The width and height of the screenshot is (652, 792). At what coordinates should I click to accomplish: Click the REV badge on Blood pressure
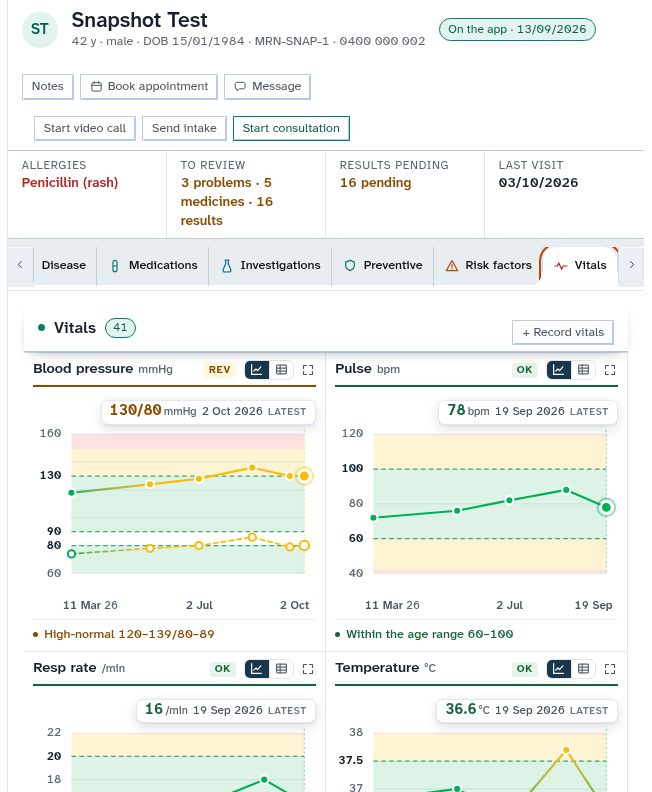[220, 370]
